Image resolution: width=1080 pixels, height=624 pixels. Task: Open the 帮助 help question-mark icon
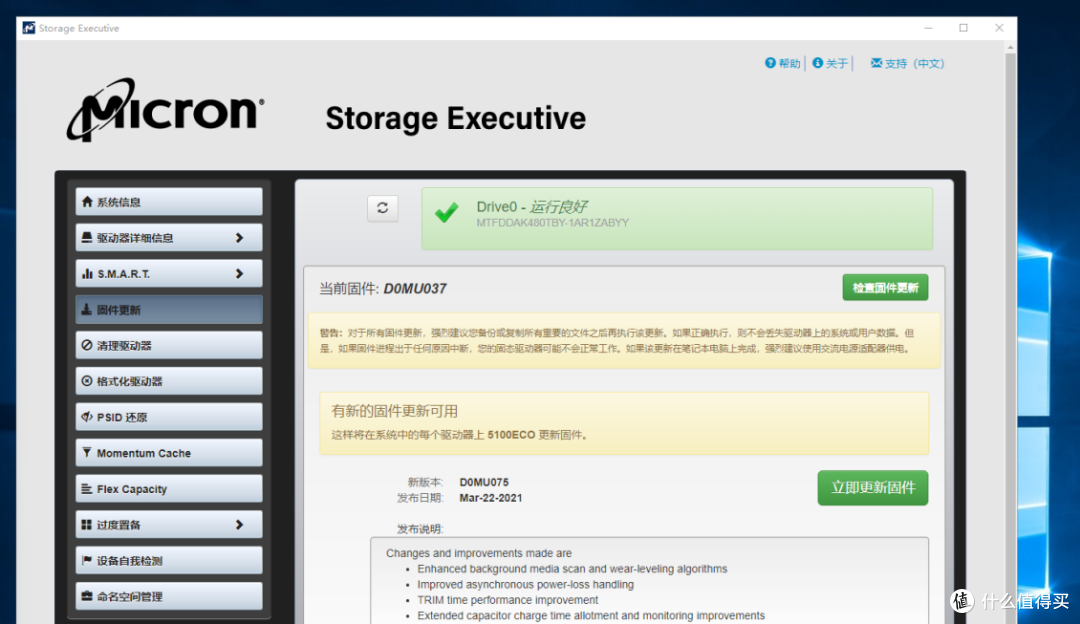pyautogui.click(x=770, y=63)
